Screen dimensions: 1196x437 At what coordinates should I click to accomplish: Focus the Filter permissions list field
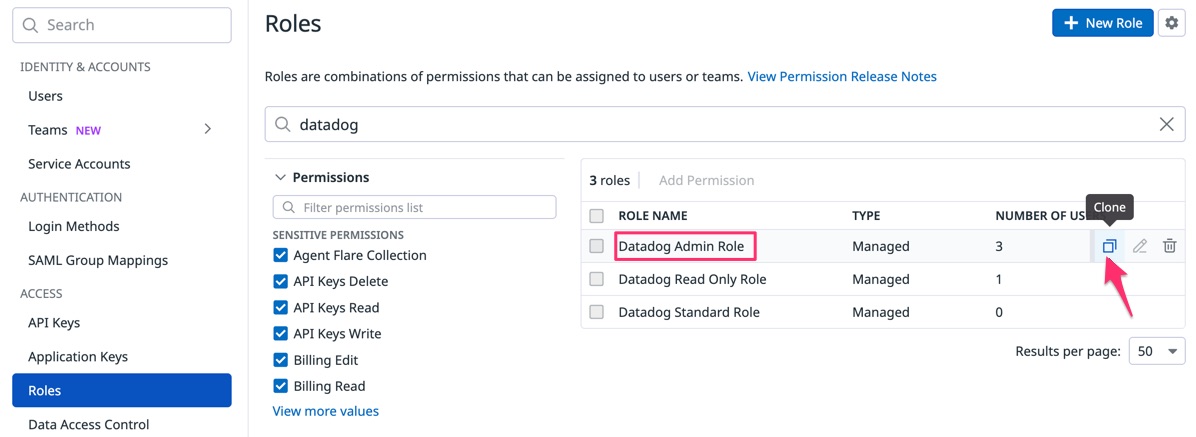coord(420,207)
